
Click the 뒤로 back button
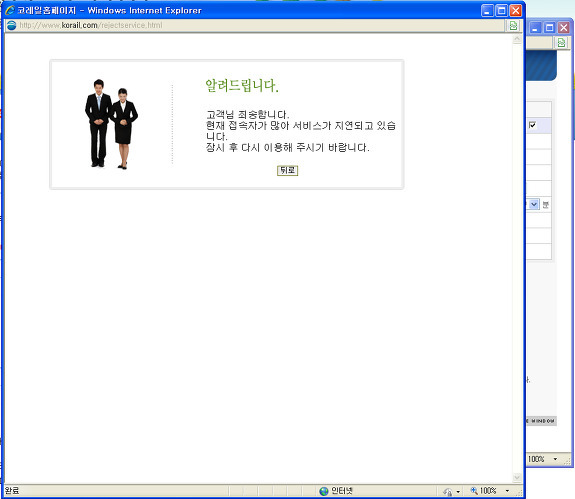288,170
